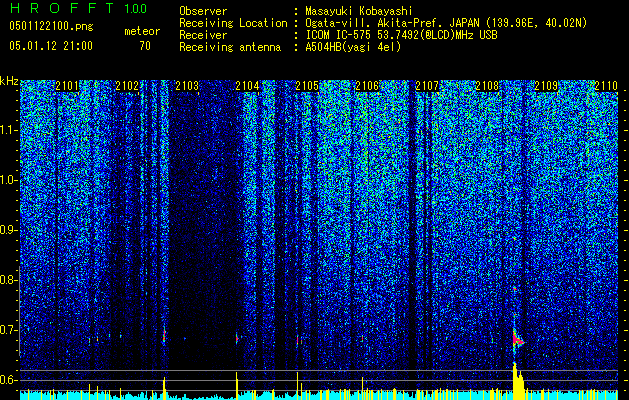Click the 2106 time marker
This screenshot has width=629, height=400.
coord(367,86)
